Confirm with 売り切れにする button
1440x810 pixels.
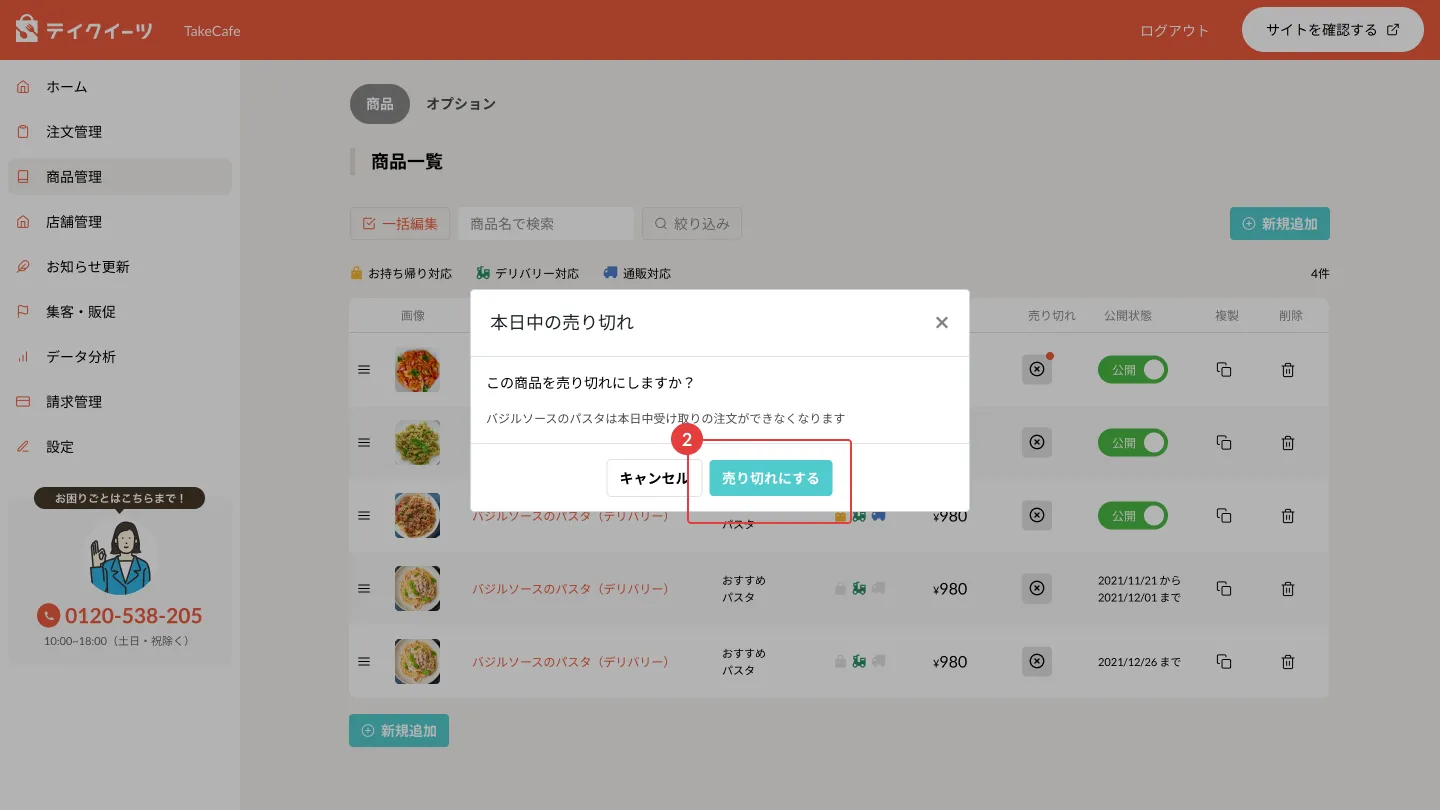pos(770,478)
